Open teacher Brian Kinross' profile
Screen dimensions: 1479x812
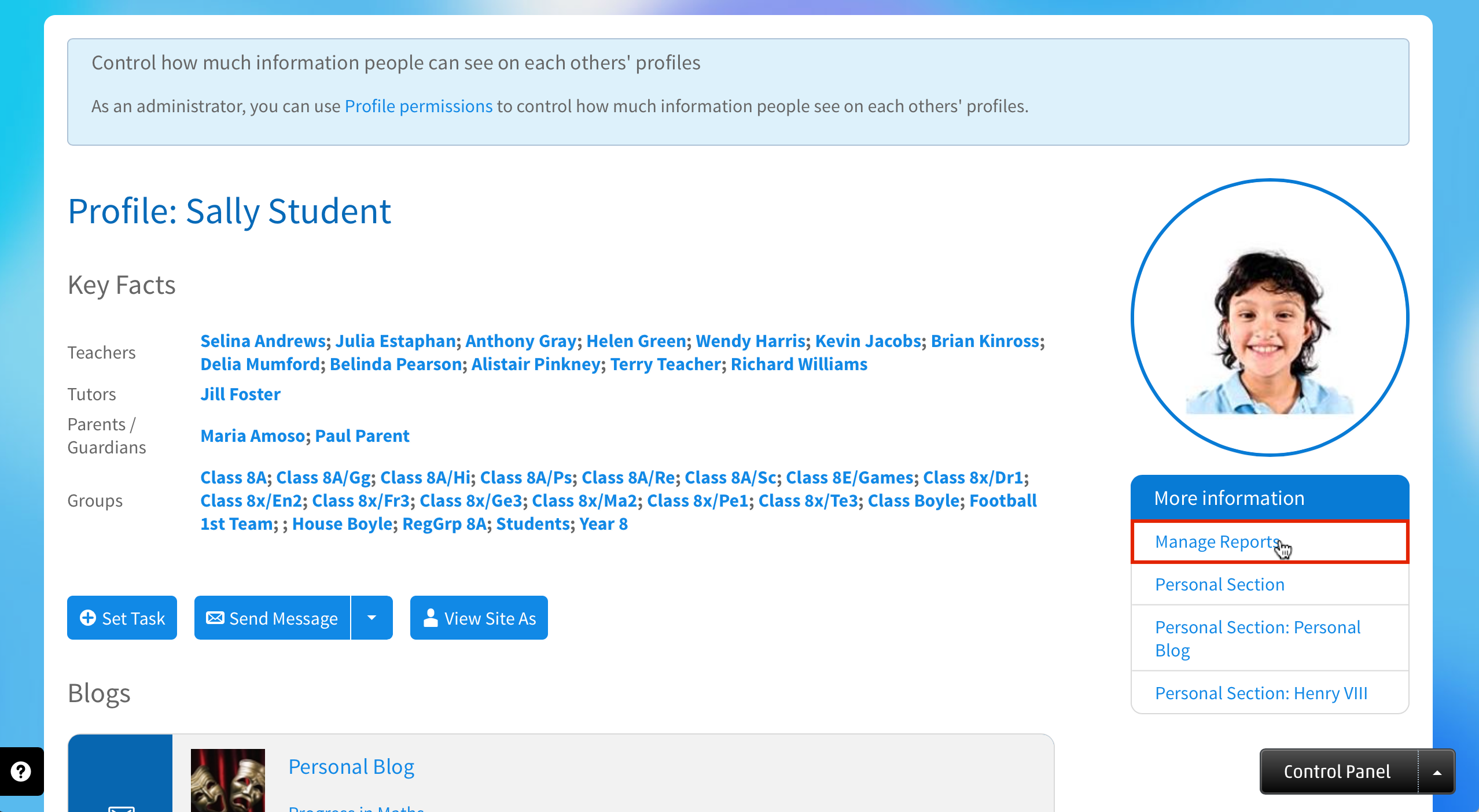985,341
